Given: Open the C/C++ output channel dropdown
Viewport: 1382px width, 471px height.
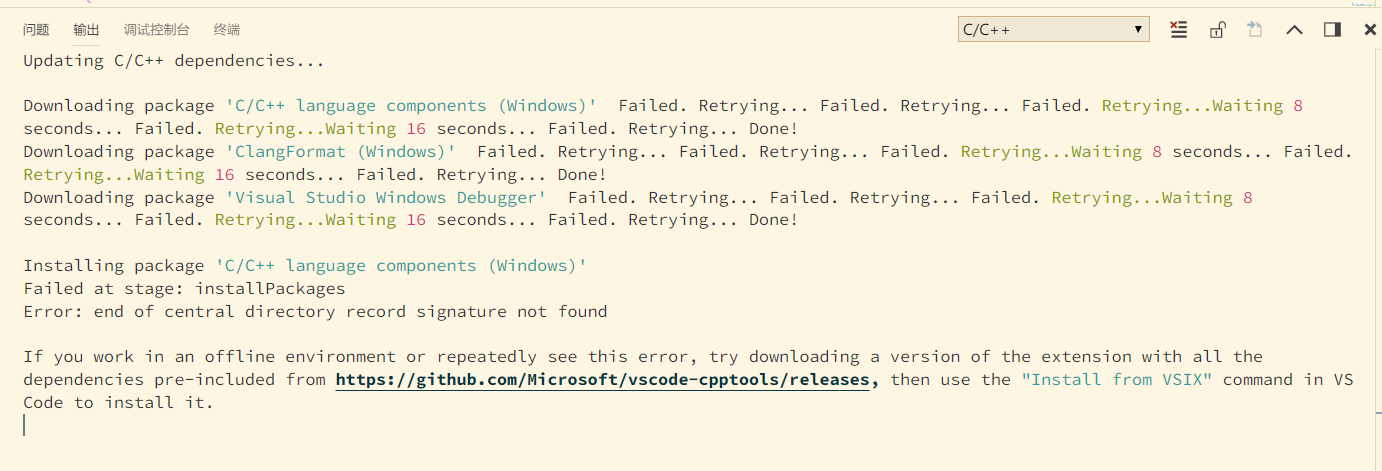Looking at the screenshot, I should click(x=1053, y=30).
